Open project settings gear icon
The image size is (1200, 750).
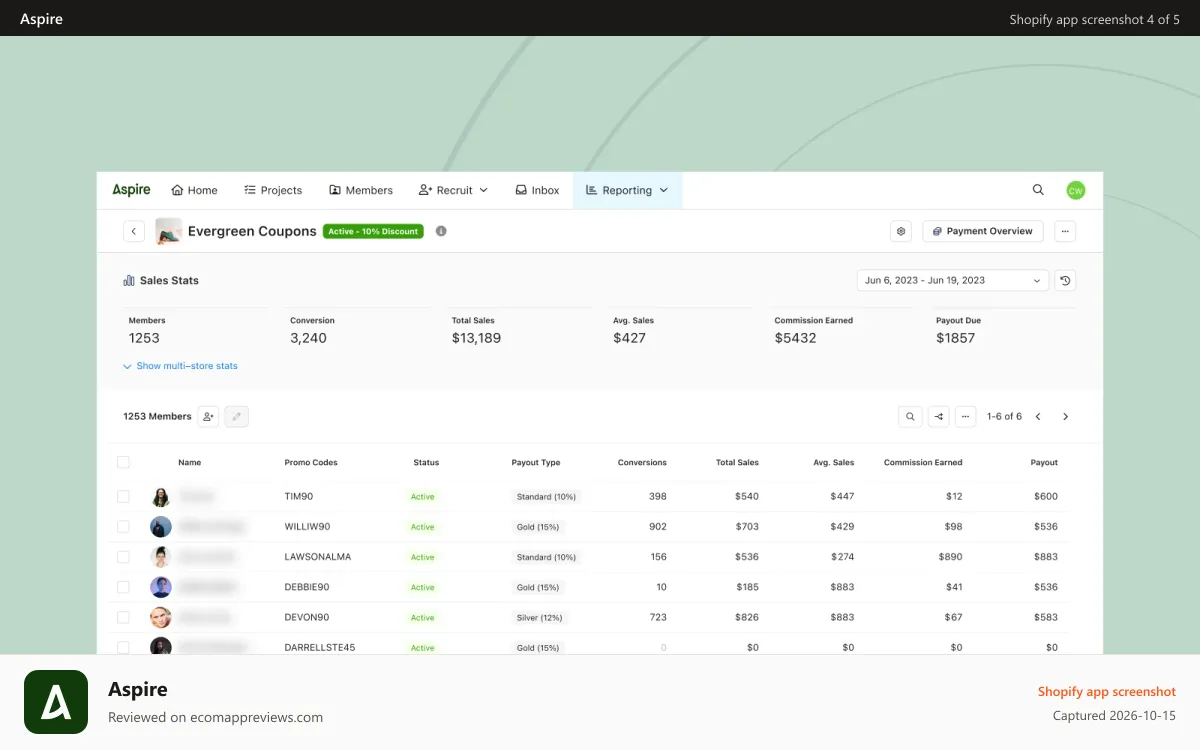point(901,231)
